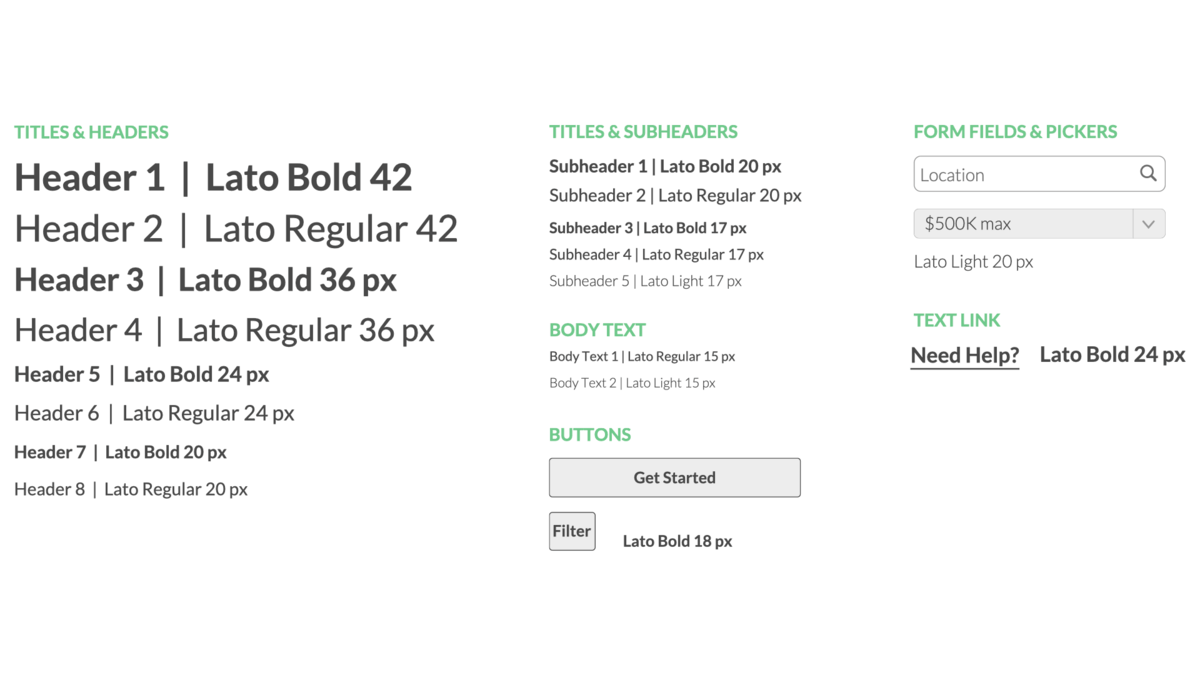Follow the Need Help? text link
The image size is (1200, 675).
[x=965, y=356]
